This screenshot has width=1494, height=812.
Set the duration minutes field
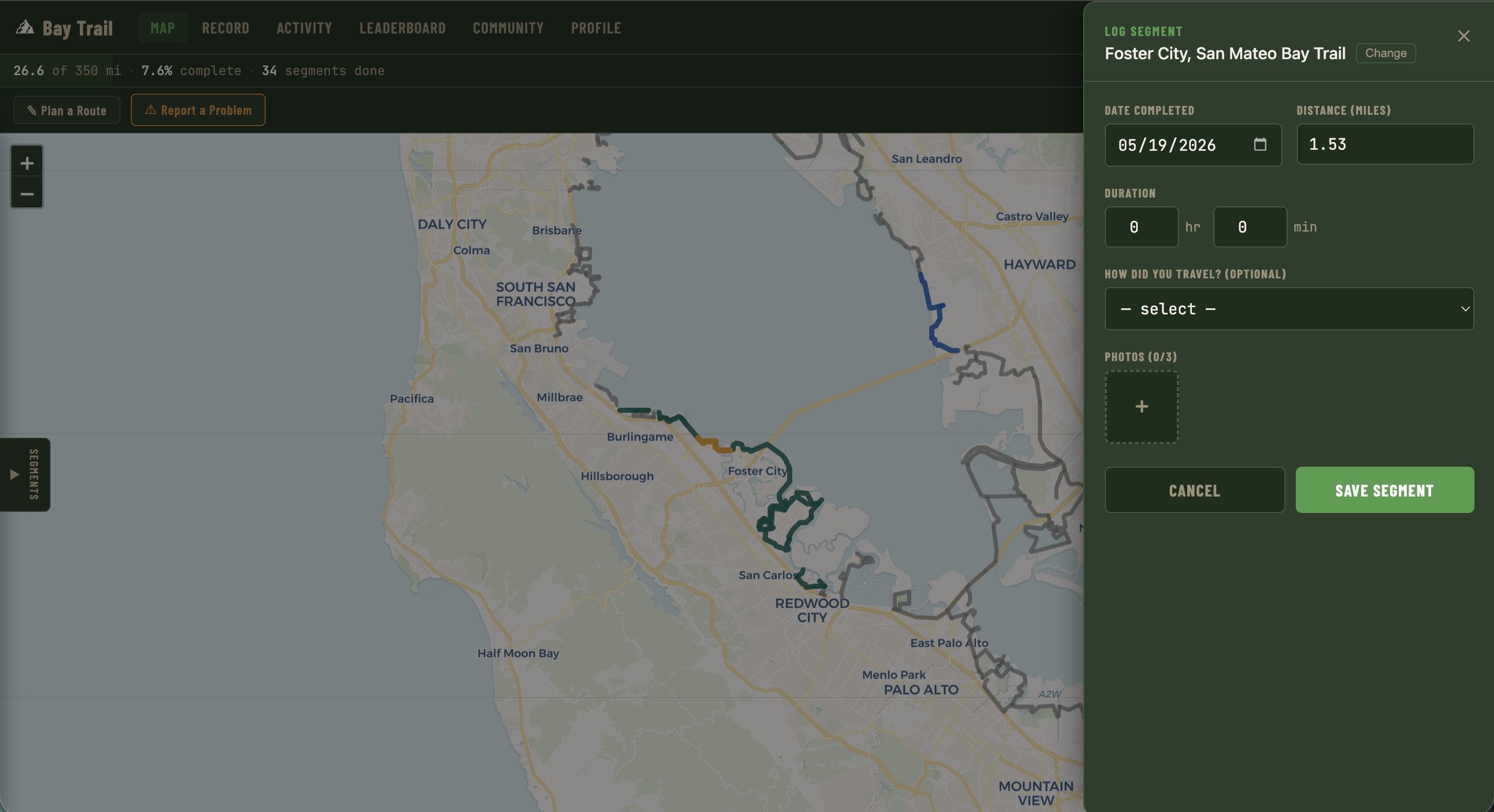click(x=1250, y=227)
